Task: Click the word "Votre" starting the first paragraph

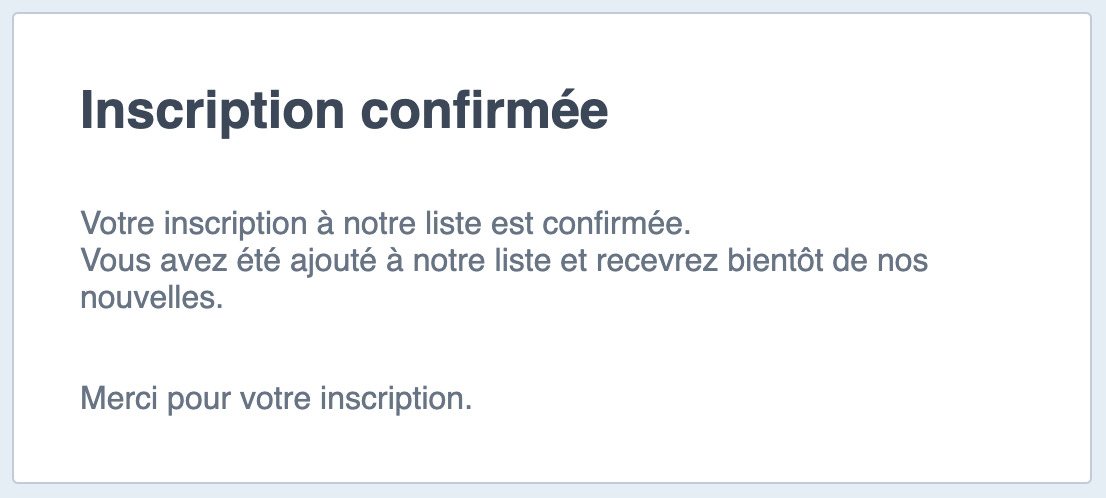Action: 118,224
